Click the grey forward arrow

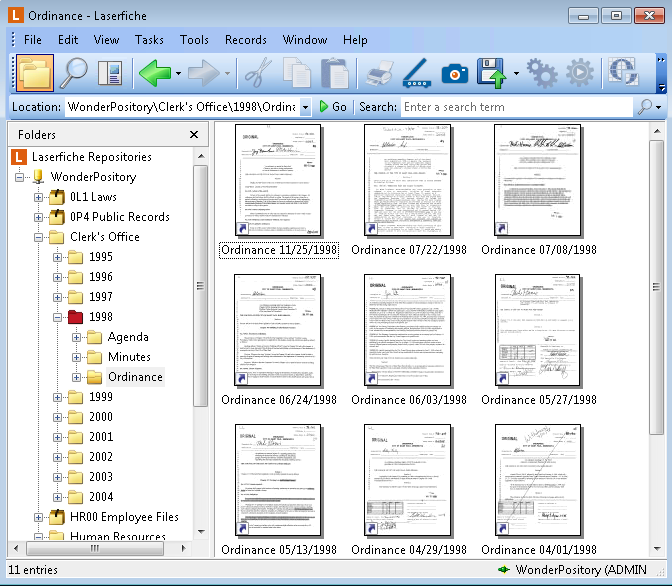[204, 73]
